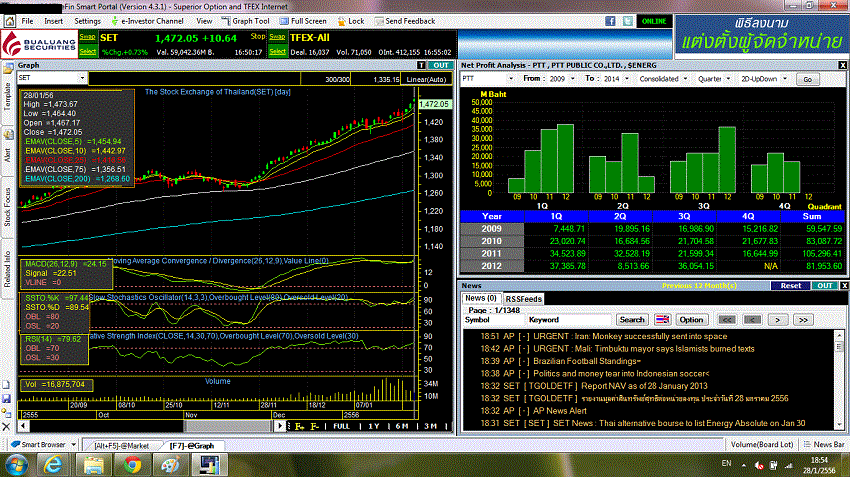Click the OUT button in News header
Image resolution: width=850 pixels, height=477 pixels.
click(x=825, y=286)
